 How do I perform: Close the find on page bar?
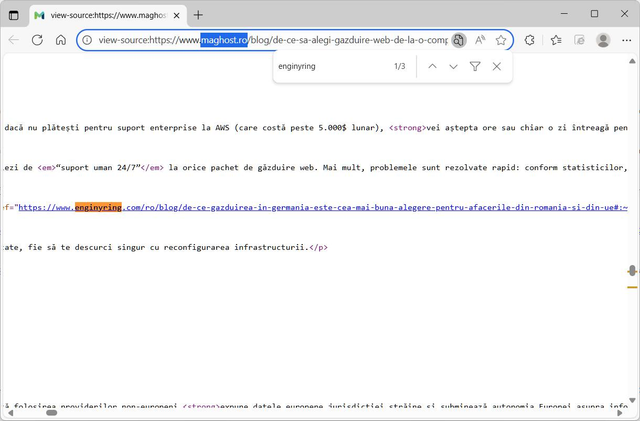497,66
